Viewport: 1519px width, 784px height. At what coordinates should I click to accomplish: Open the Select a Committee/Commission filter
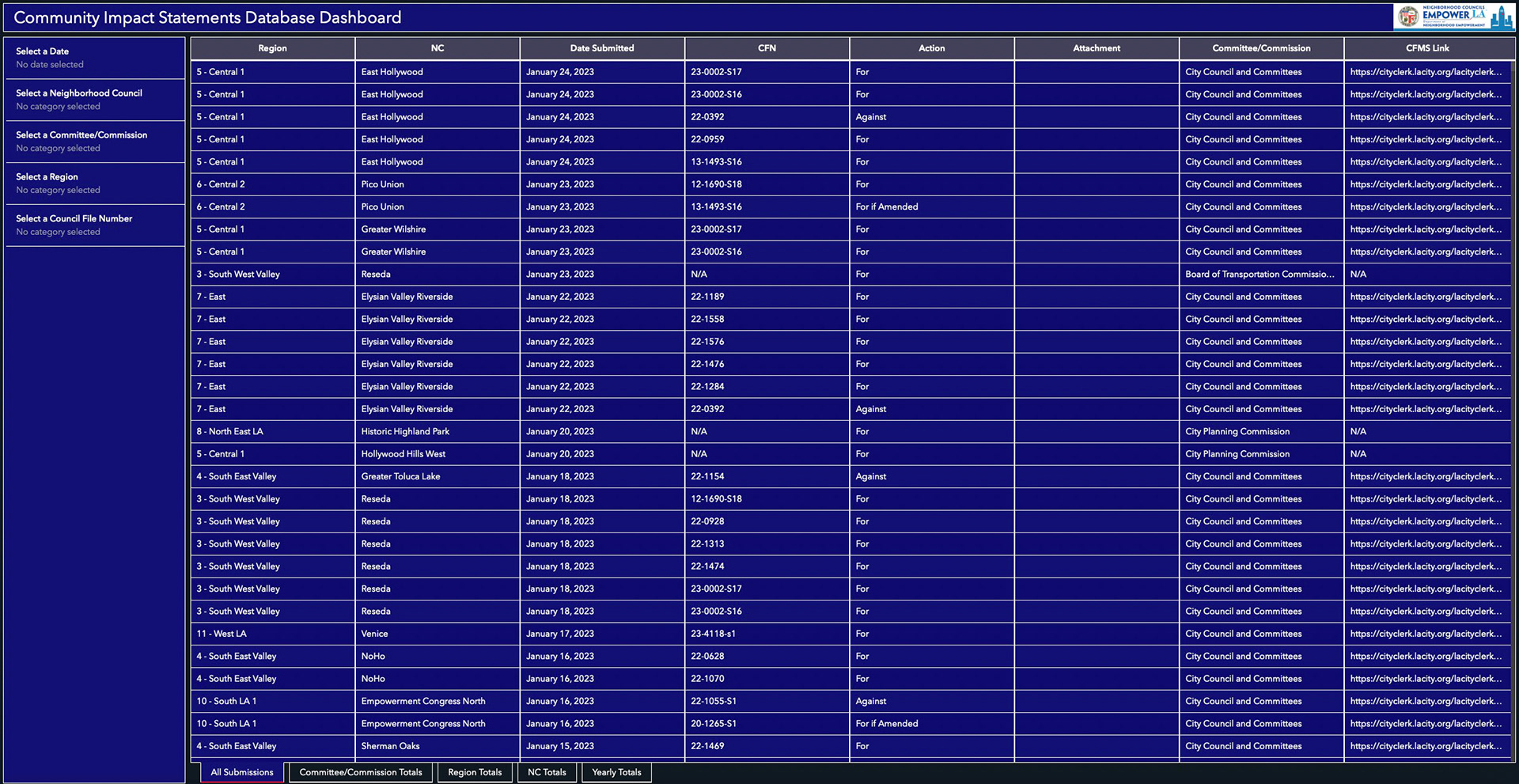(x=95, y=142)
